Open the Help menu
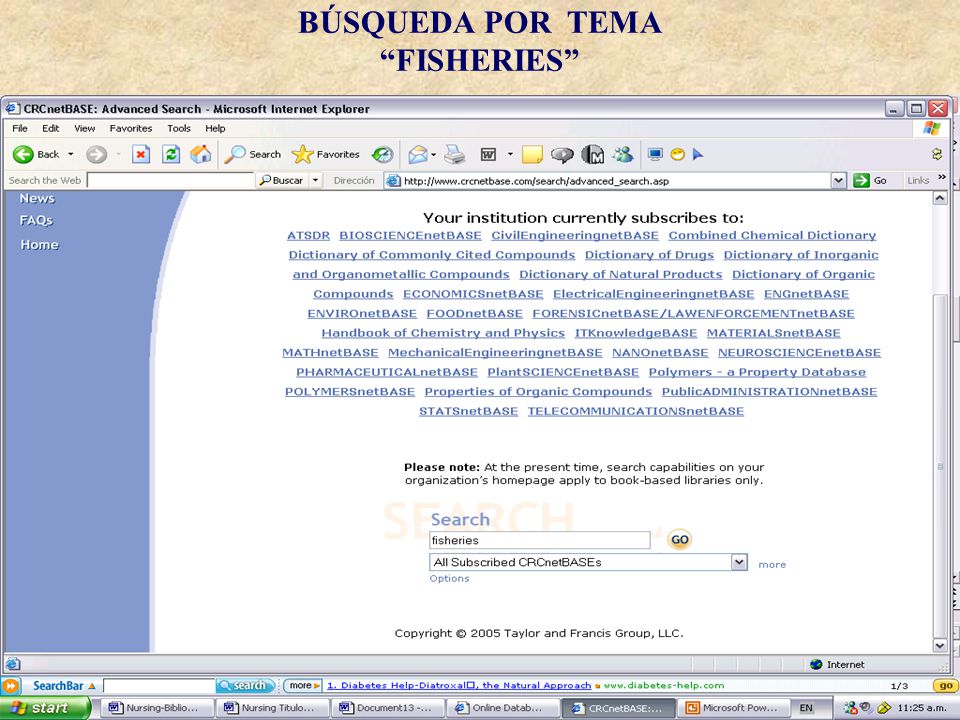The image size is (960, 720). pyautogui.click(x=215, y=129)
